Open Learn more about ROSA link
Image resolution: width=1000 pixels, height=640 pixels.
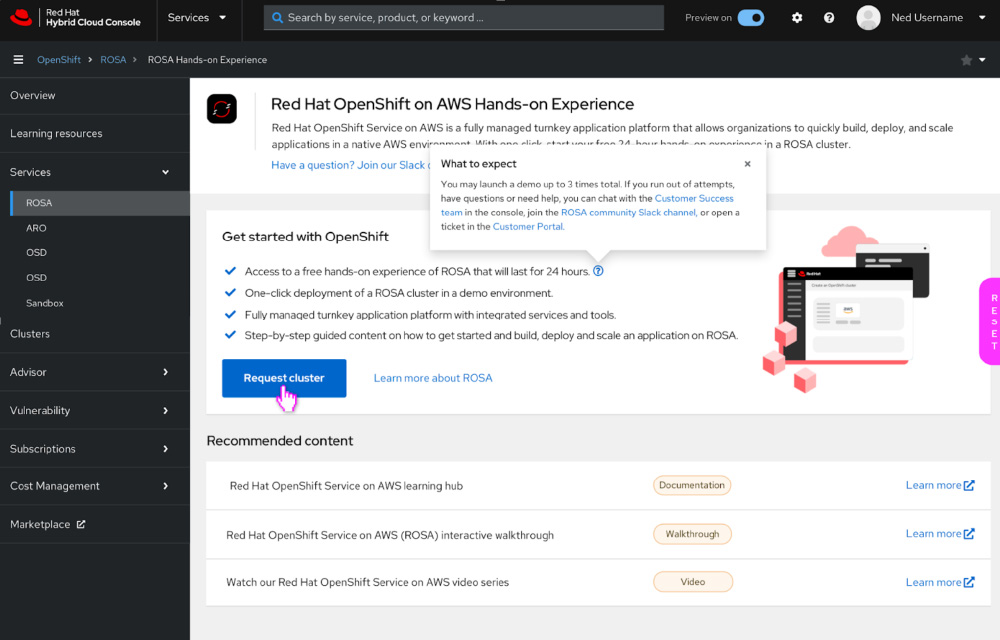click(x=433, y=378)
